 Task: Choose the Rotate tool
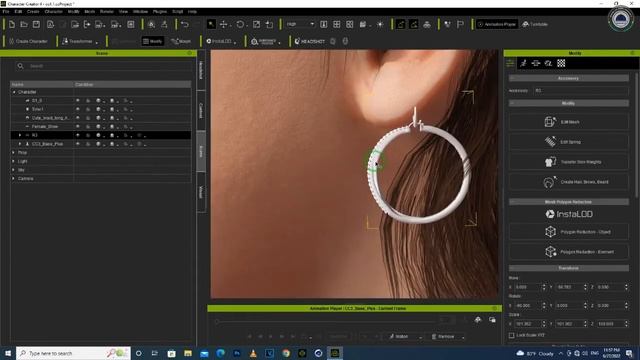240,24
